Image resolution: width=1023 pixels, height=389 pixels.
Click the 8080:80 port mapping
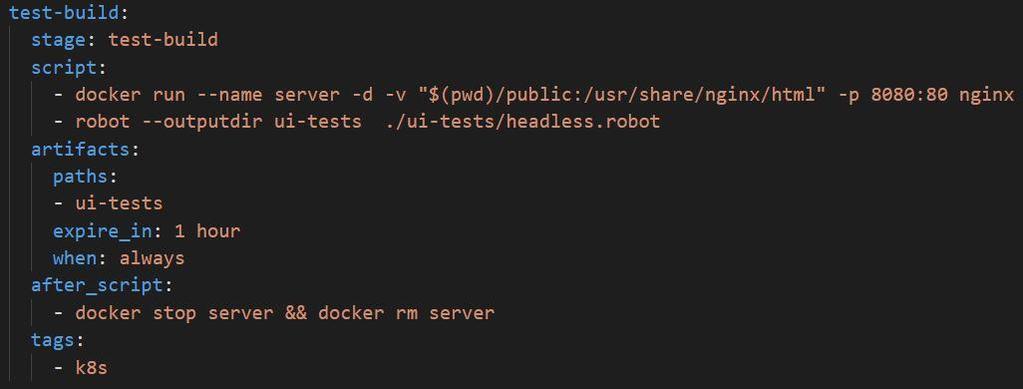pos(909,95)
